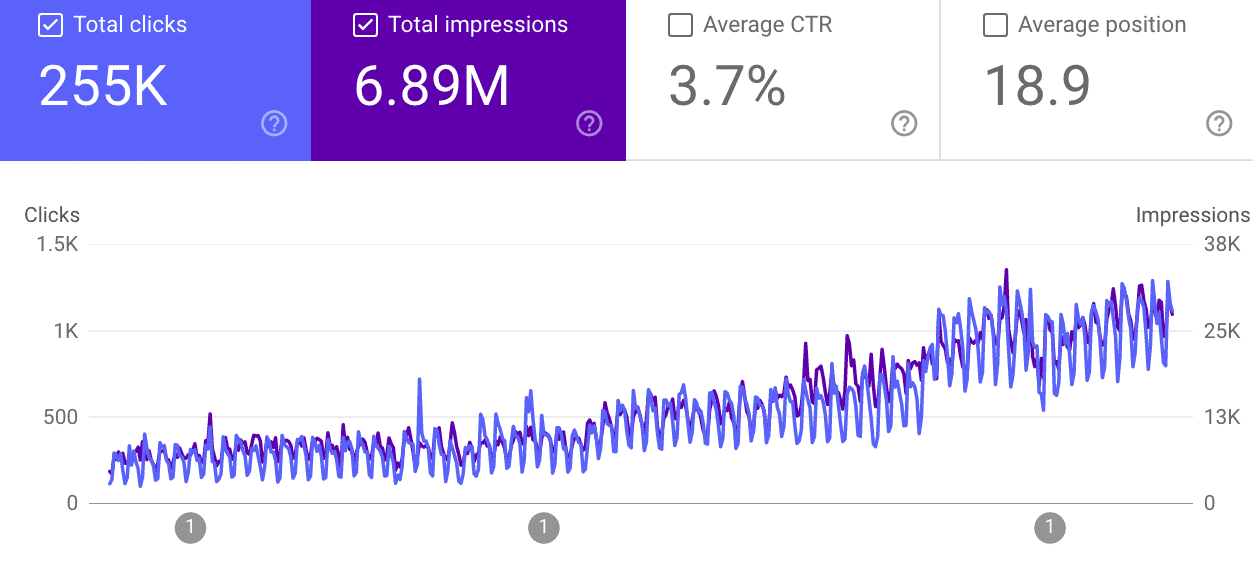The height and width of the screenshot is (583, 1253).
Task: Click the Clicks axis label
Action: point(52,215)
